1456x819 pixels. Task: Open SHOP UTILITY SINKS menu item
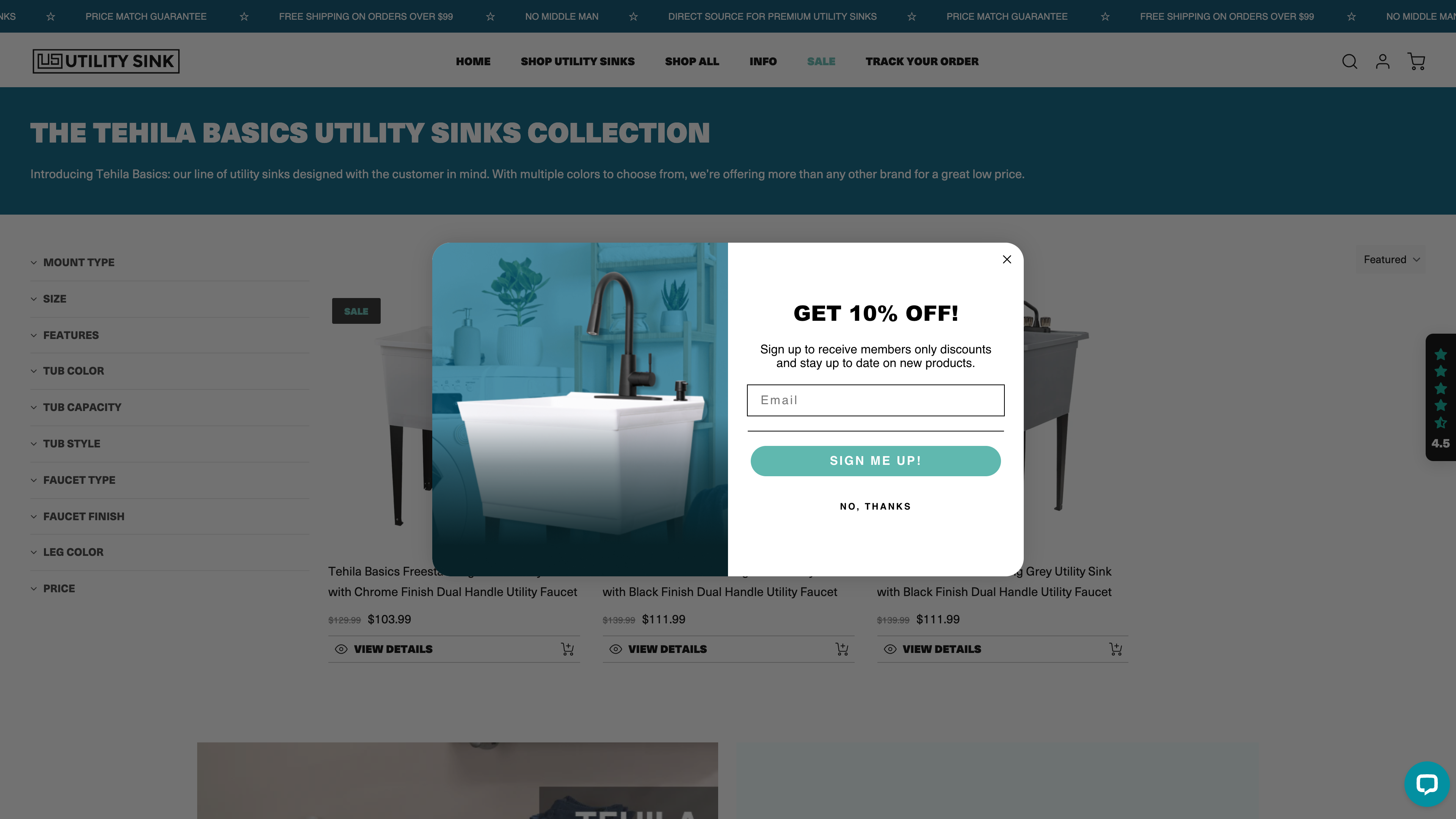pyautogui.click(x=578, y=61)
